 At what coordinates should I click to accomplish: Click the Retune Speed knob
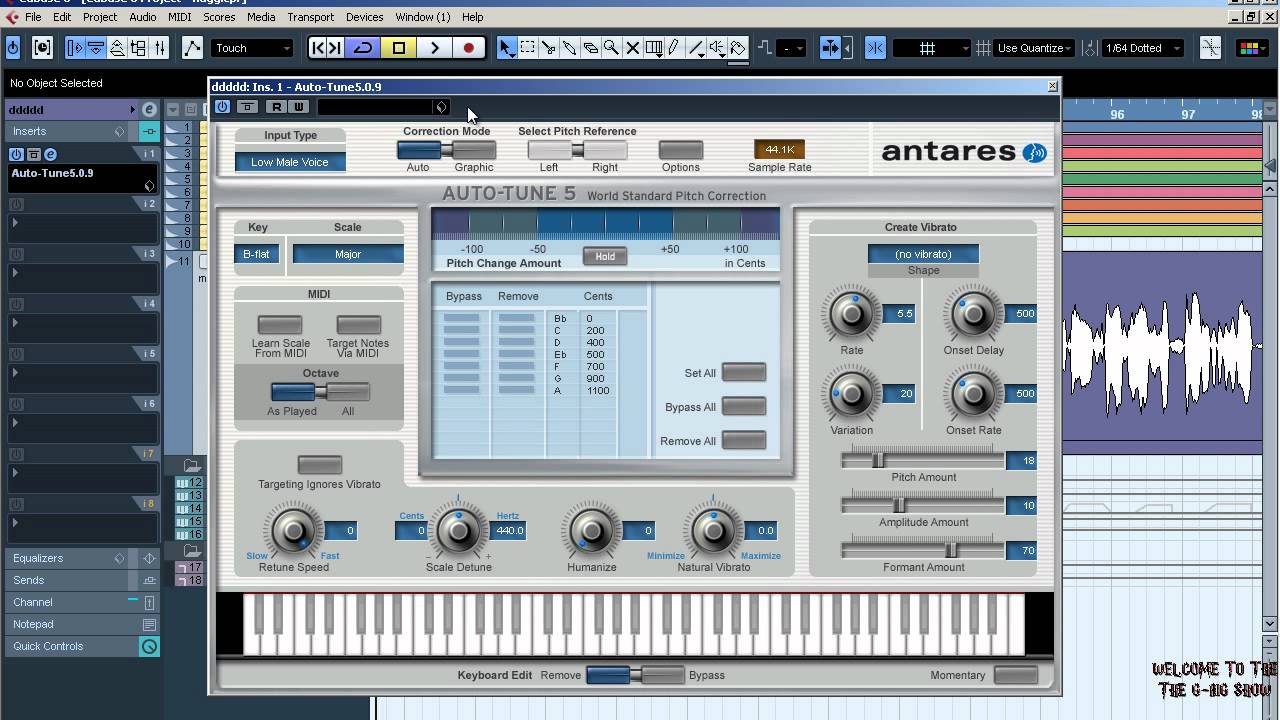(293, 530)
